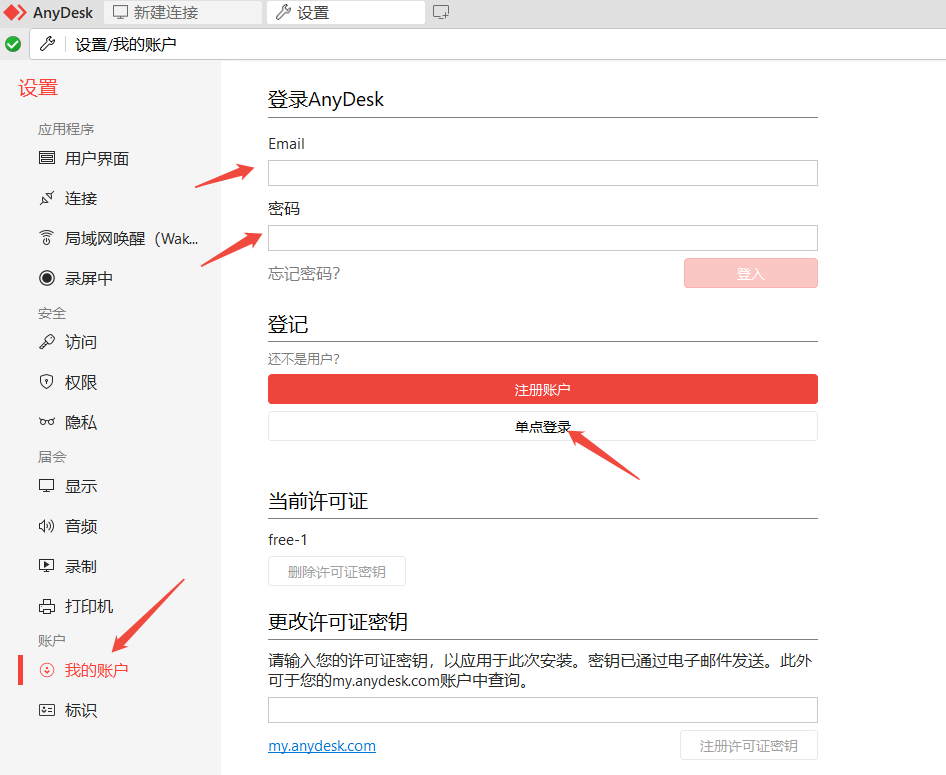
Task: Click the connection plug icon
Action: tap(47, 199)
